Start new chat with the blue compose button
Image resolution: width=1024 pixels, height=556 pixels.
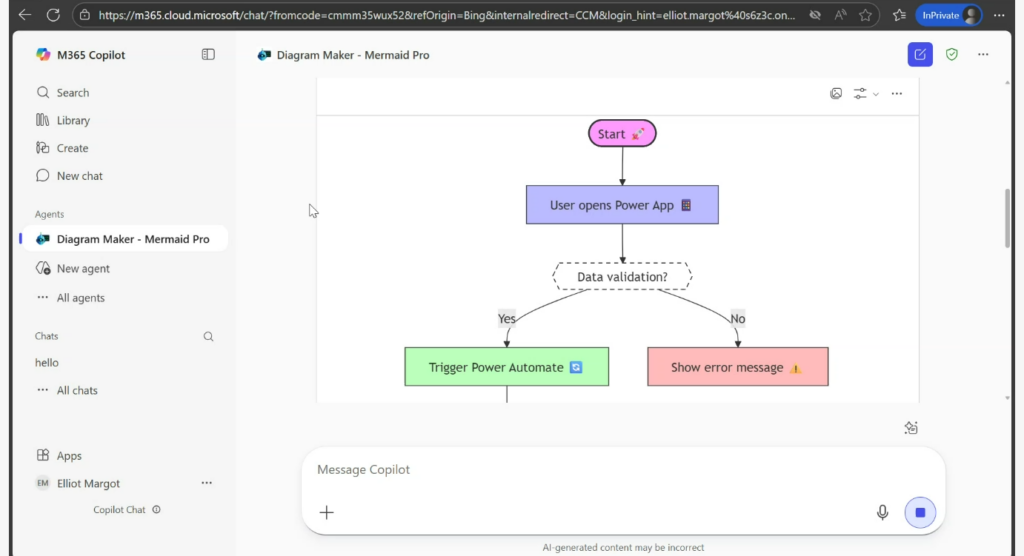920,54
